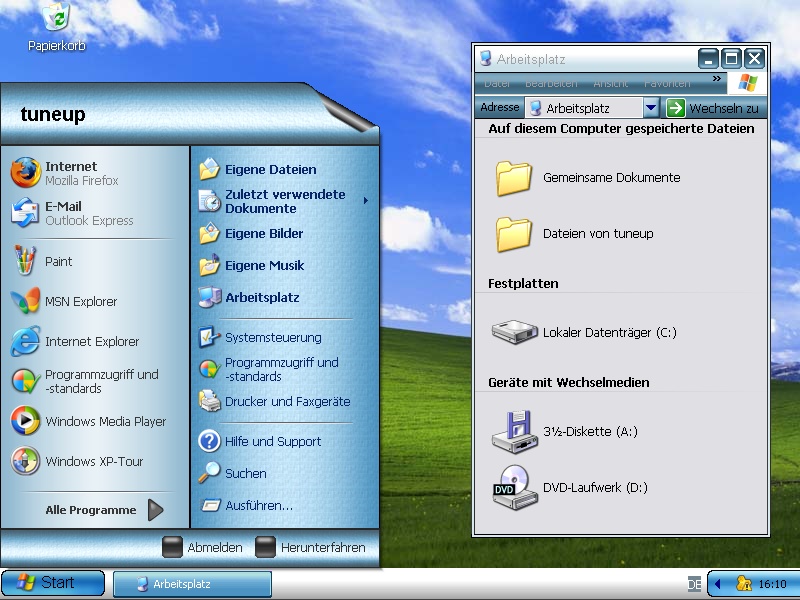
Task: Click Arbeitsplatz taskbar button
Action: pos(192,584)
